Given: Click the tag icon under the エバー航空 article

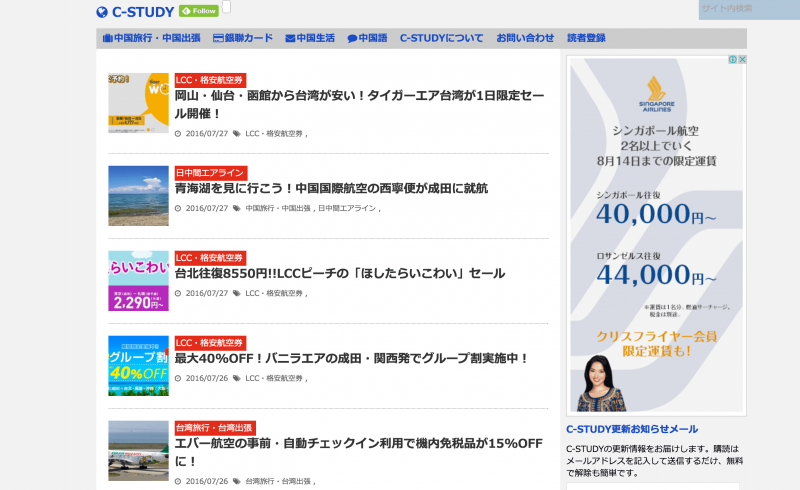Looking at the screenshot, I should tap(237, 481).
